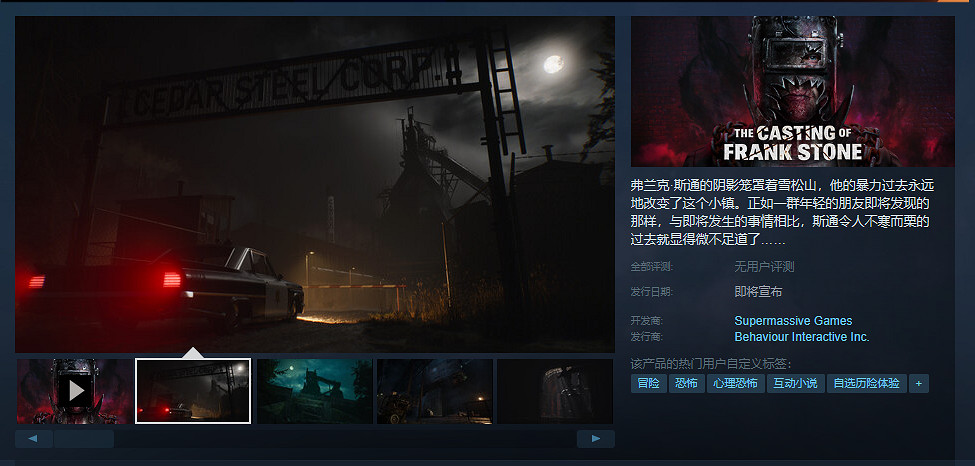Click the left arrow of thumbnail scroller
Screen dimensions: 975x466
tap(34, 439)
